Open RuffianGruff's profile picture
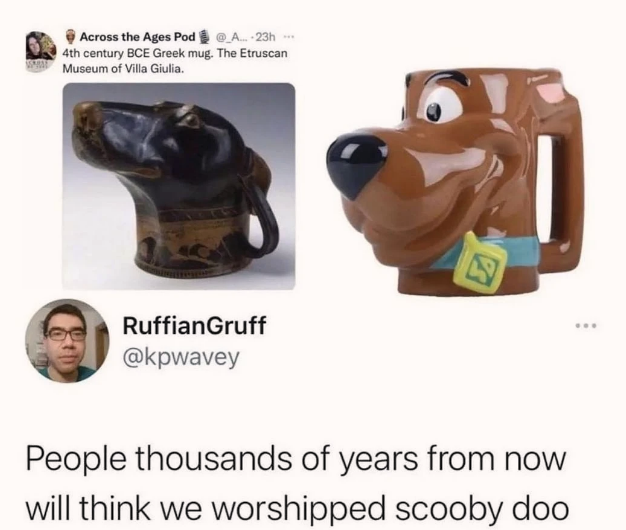 point(67,340)
